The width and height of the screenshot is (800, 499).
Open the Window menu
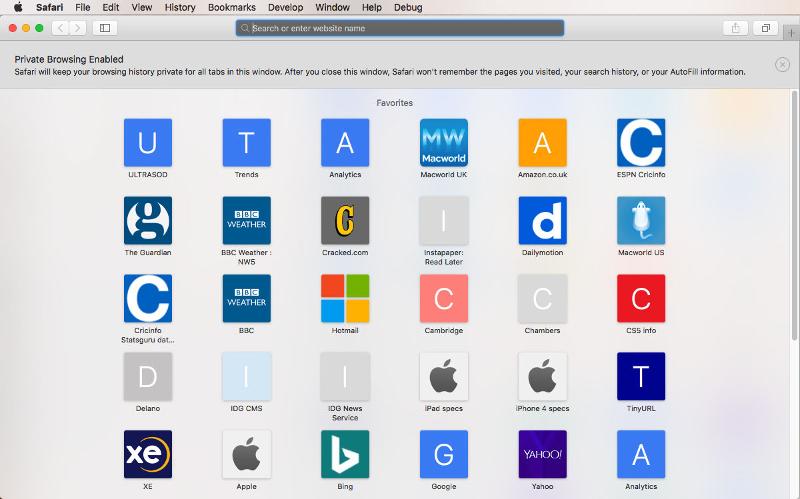pos(332,7)
